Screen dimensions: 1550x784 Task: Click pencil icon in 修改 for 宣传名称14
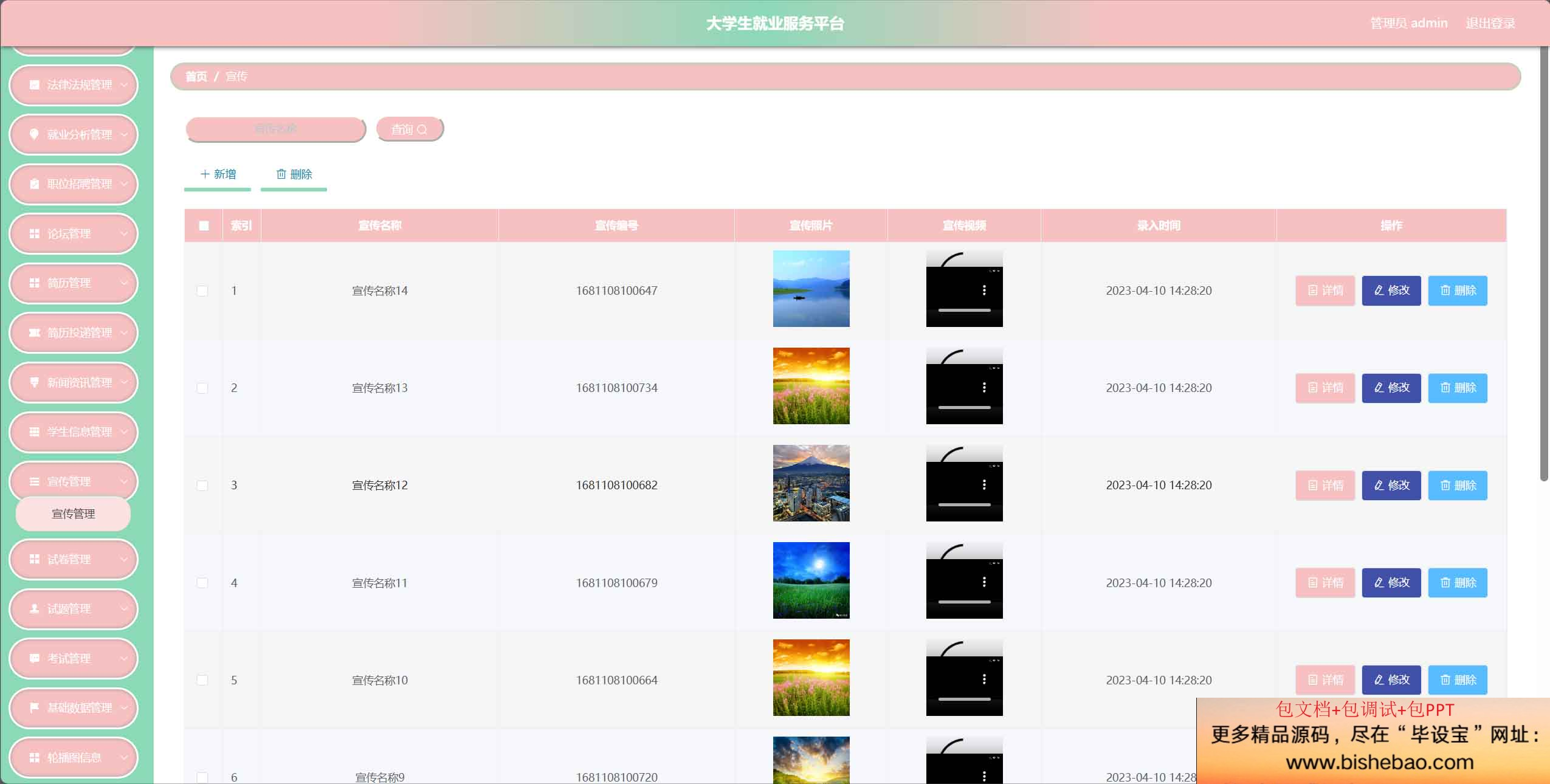[1379, 291]
